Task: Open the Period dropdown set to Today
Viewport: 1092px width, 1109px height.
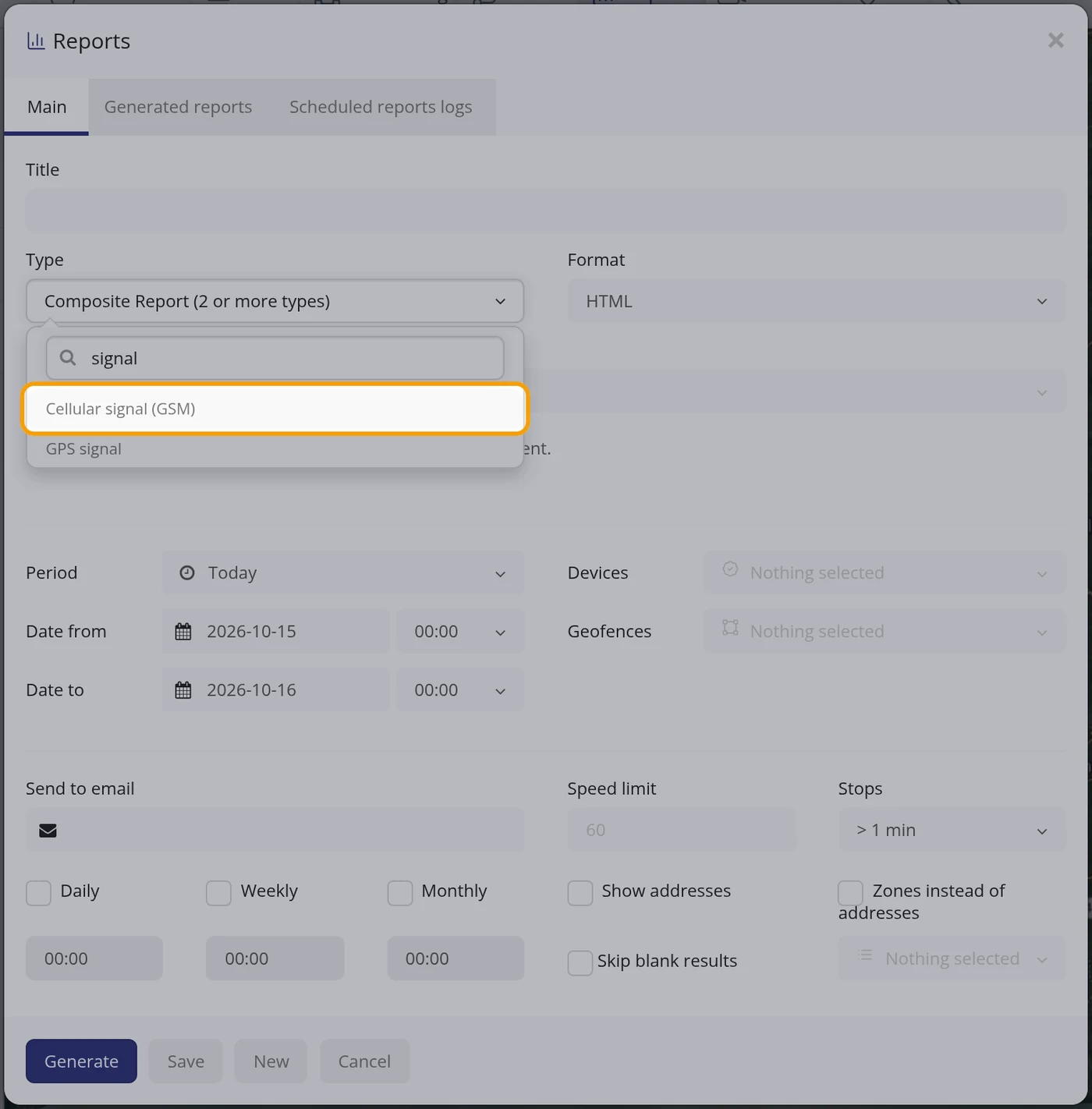Action: (343, 573)
